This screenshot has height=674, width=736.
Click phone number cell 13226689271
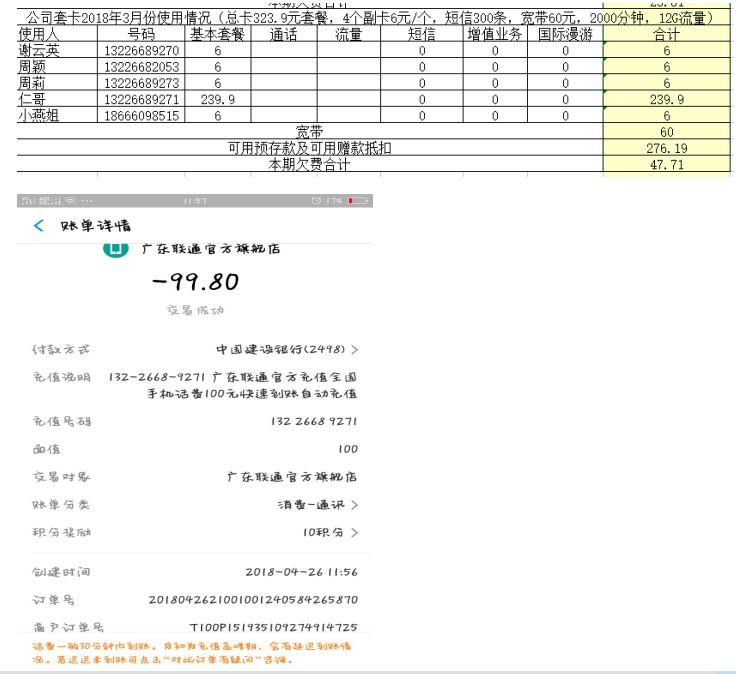pyautogui.click(x=141, y=99)
